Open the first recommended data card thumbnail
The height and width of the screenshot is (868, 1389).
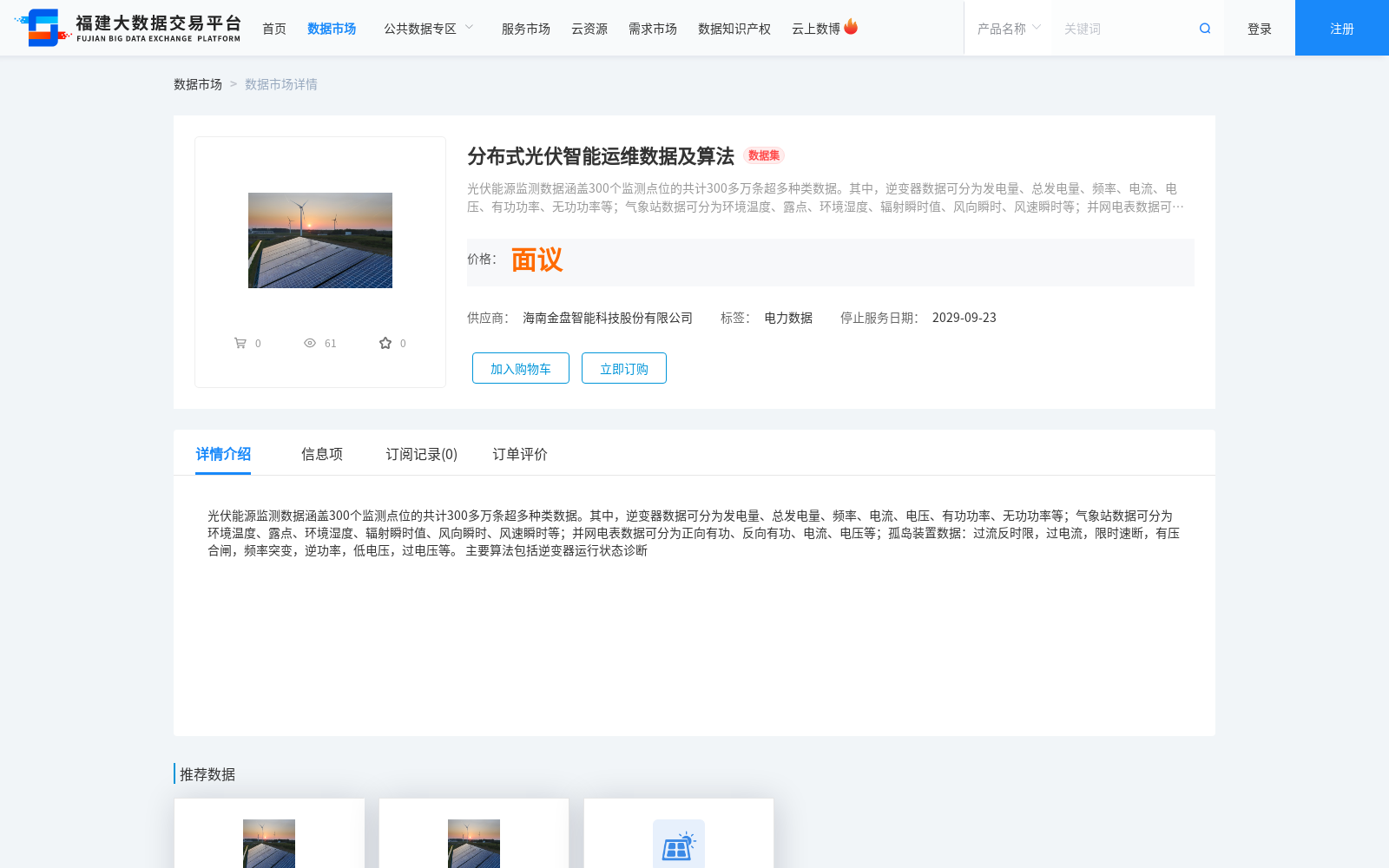tap(269, 844)
